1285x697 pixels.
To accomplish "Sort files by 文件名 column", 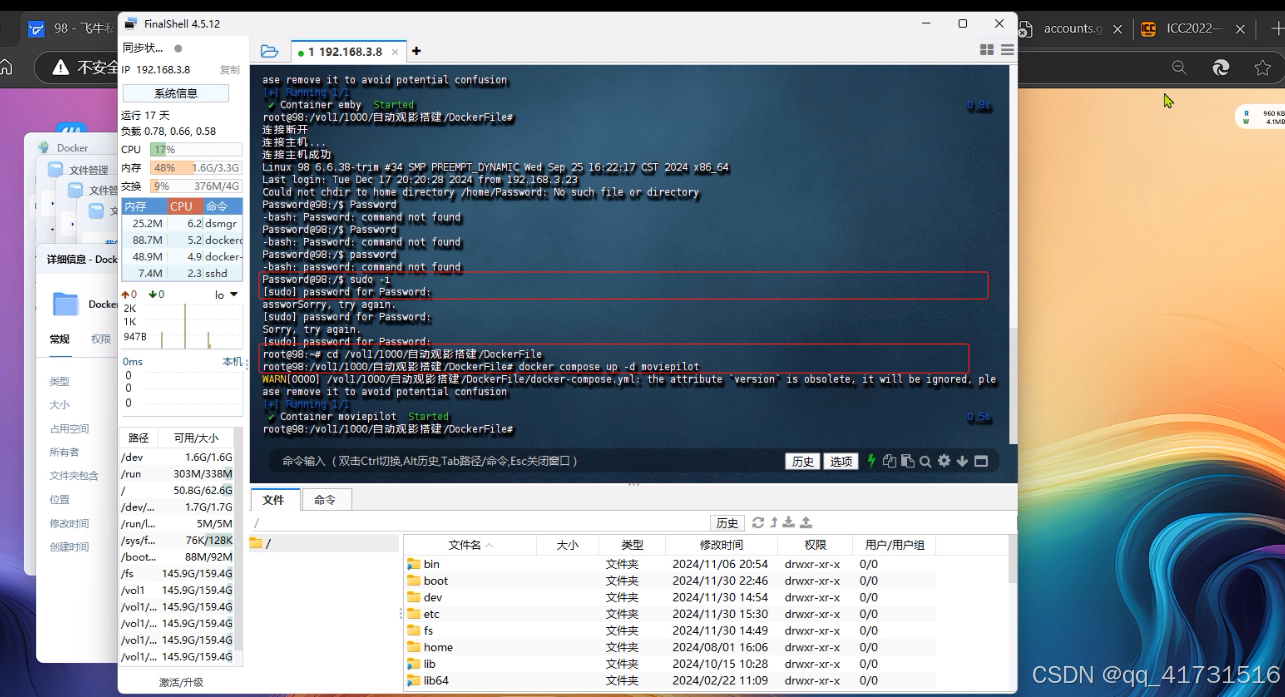I will (x=470, y=545).
